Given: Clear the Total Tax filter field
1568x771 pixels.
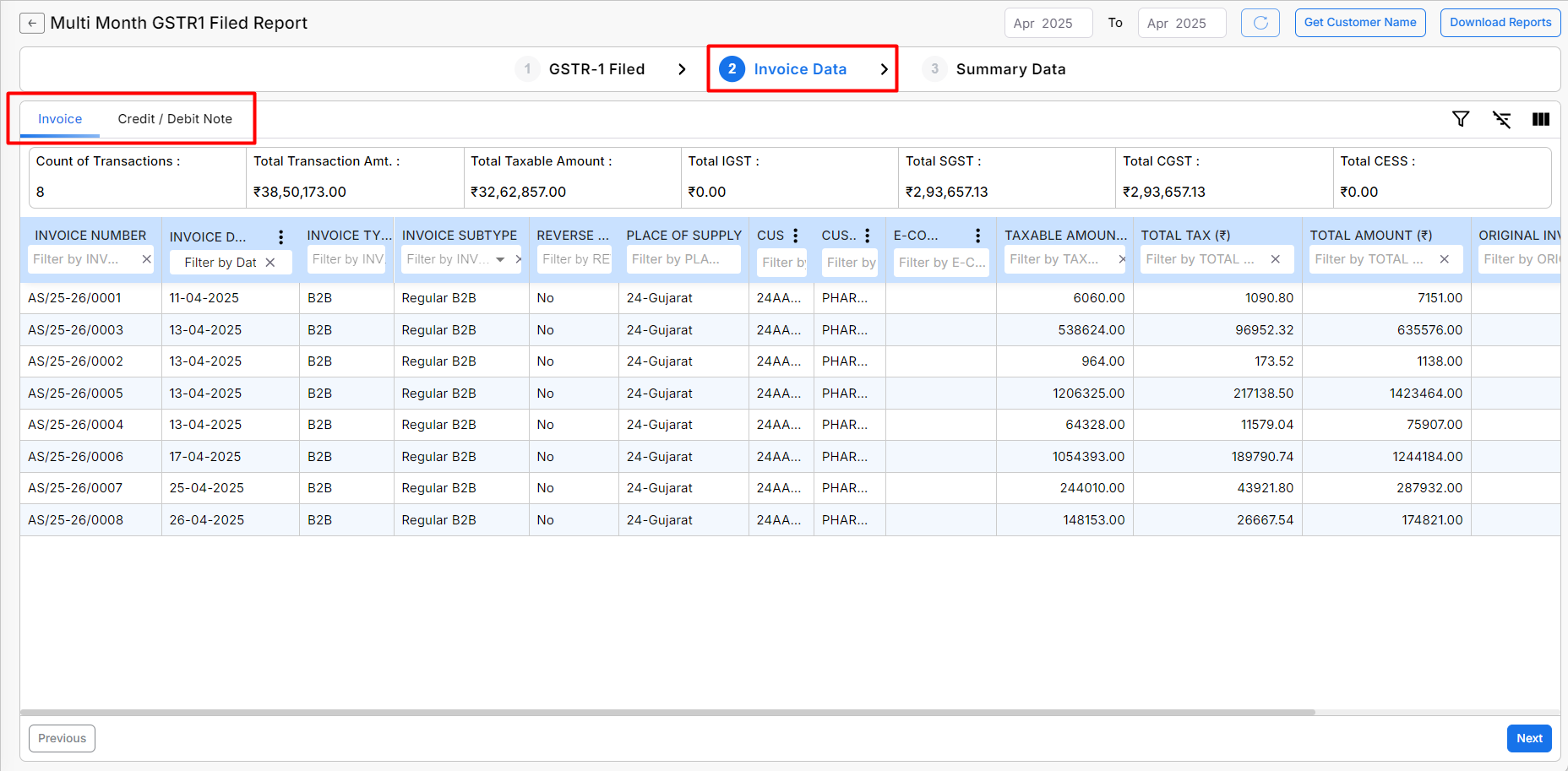Looking at the screenshot, I should [x=1276, y=259].
